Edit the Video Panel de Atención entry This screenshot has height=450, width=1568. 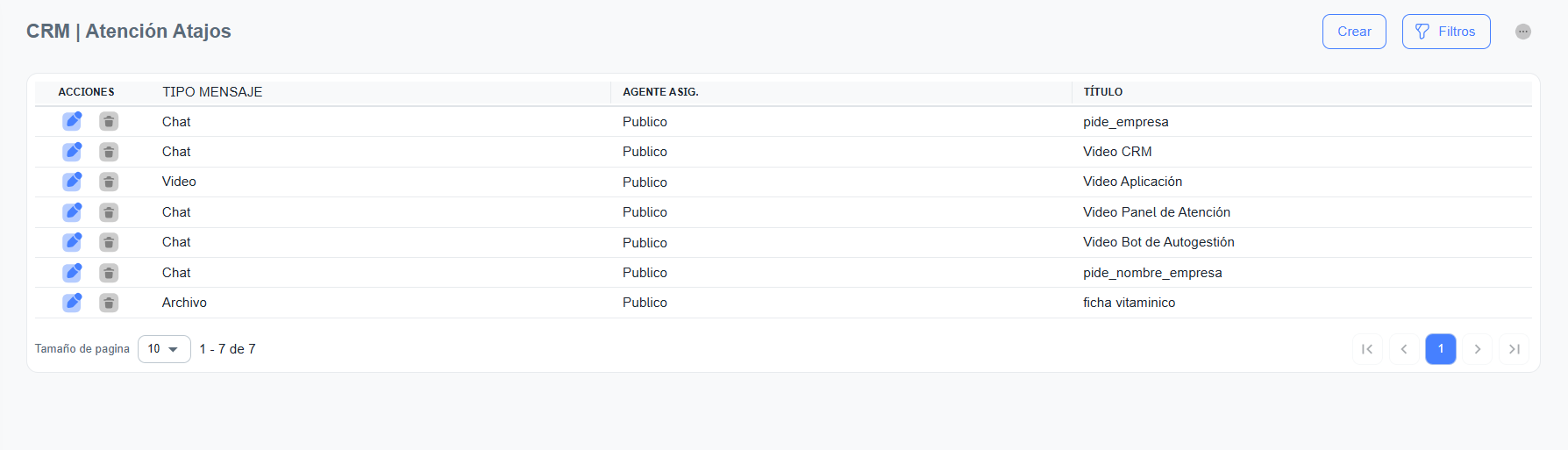click(72, 212)
